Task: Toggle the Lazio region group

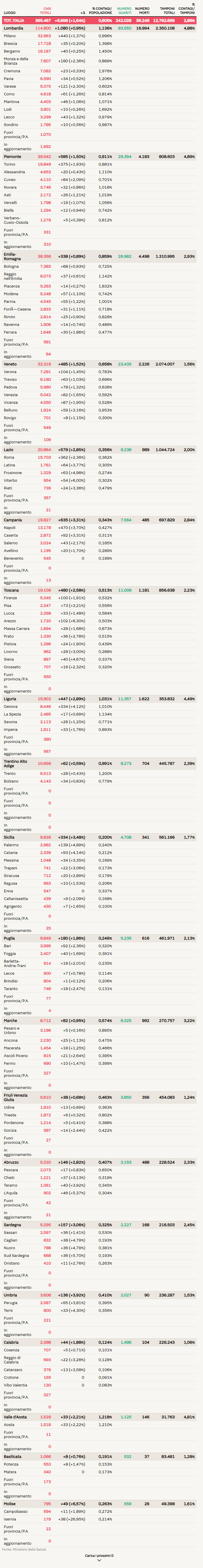Action: click(9, 450)
